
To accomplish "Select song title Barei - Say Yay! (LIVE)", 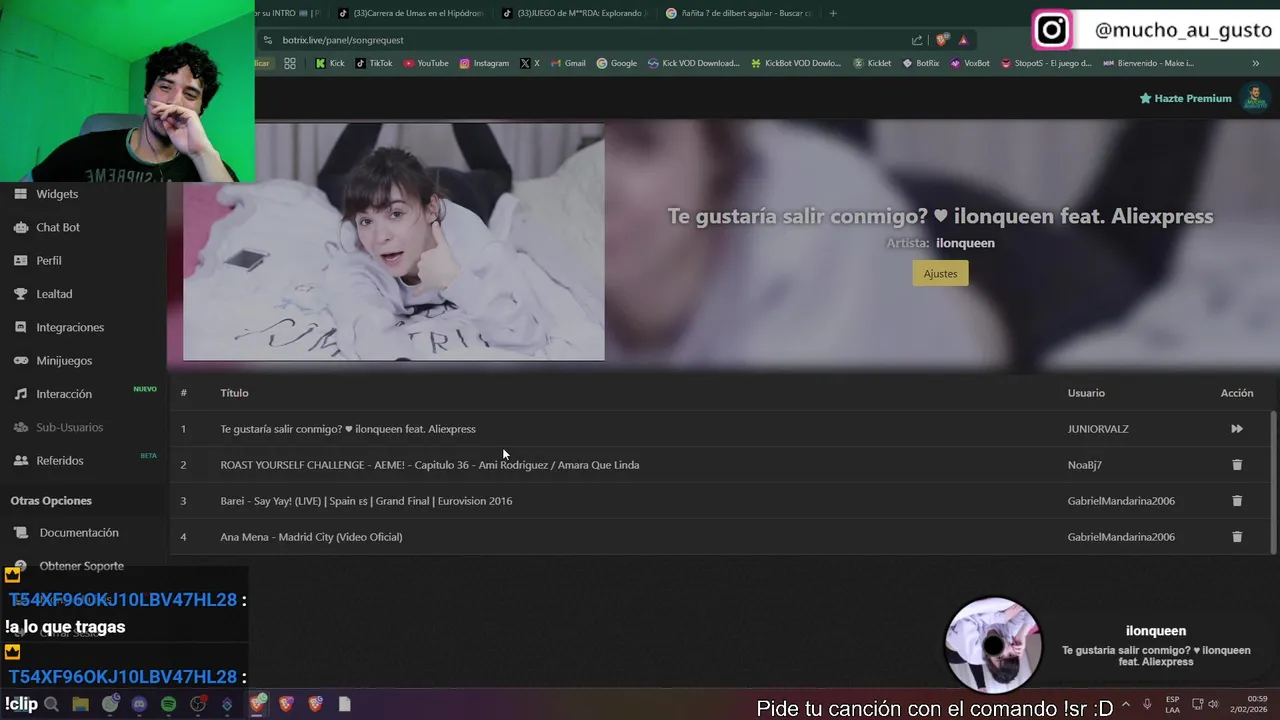I will coord(366,501).
